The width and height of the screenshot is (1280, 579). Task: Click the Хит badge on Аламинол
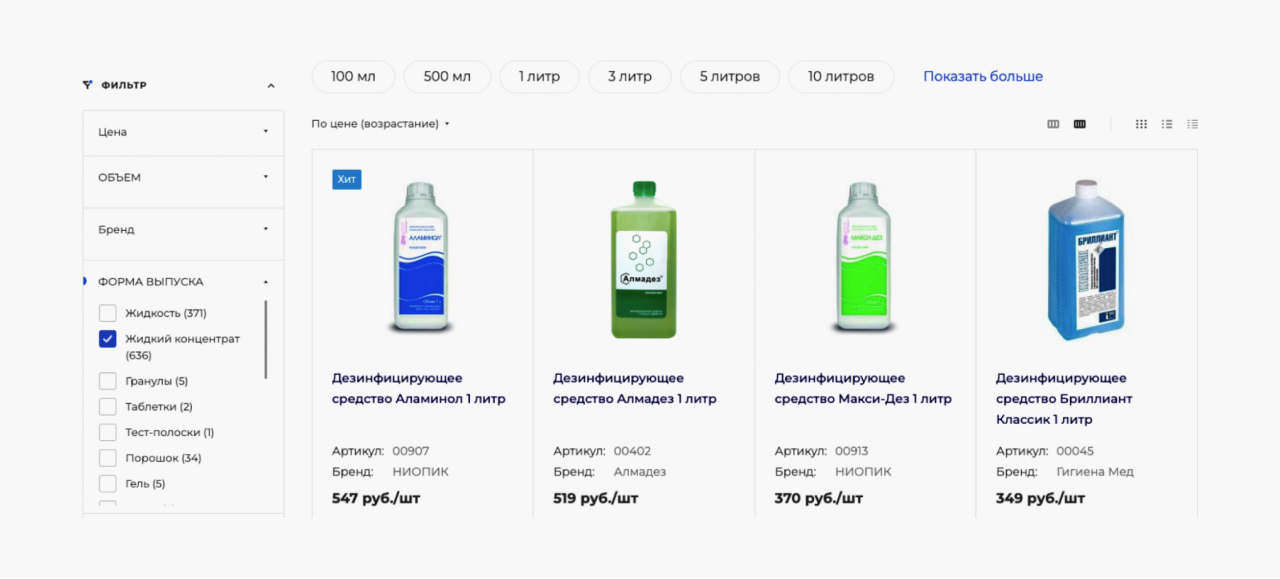tap(347, 179)
